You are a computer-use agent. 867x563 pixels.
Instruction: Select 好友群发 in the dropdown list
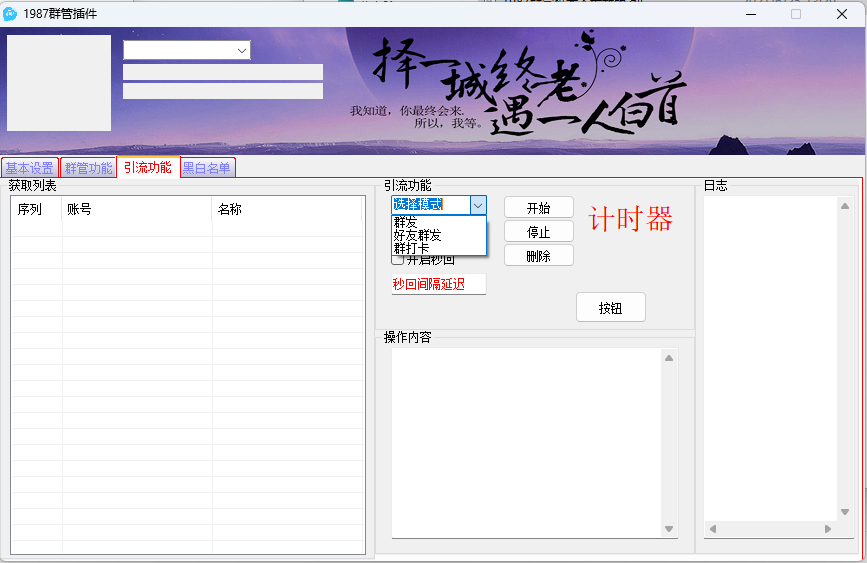(x=417, y=235)
